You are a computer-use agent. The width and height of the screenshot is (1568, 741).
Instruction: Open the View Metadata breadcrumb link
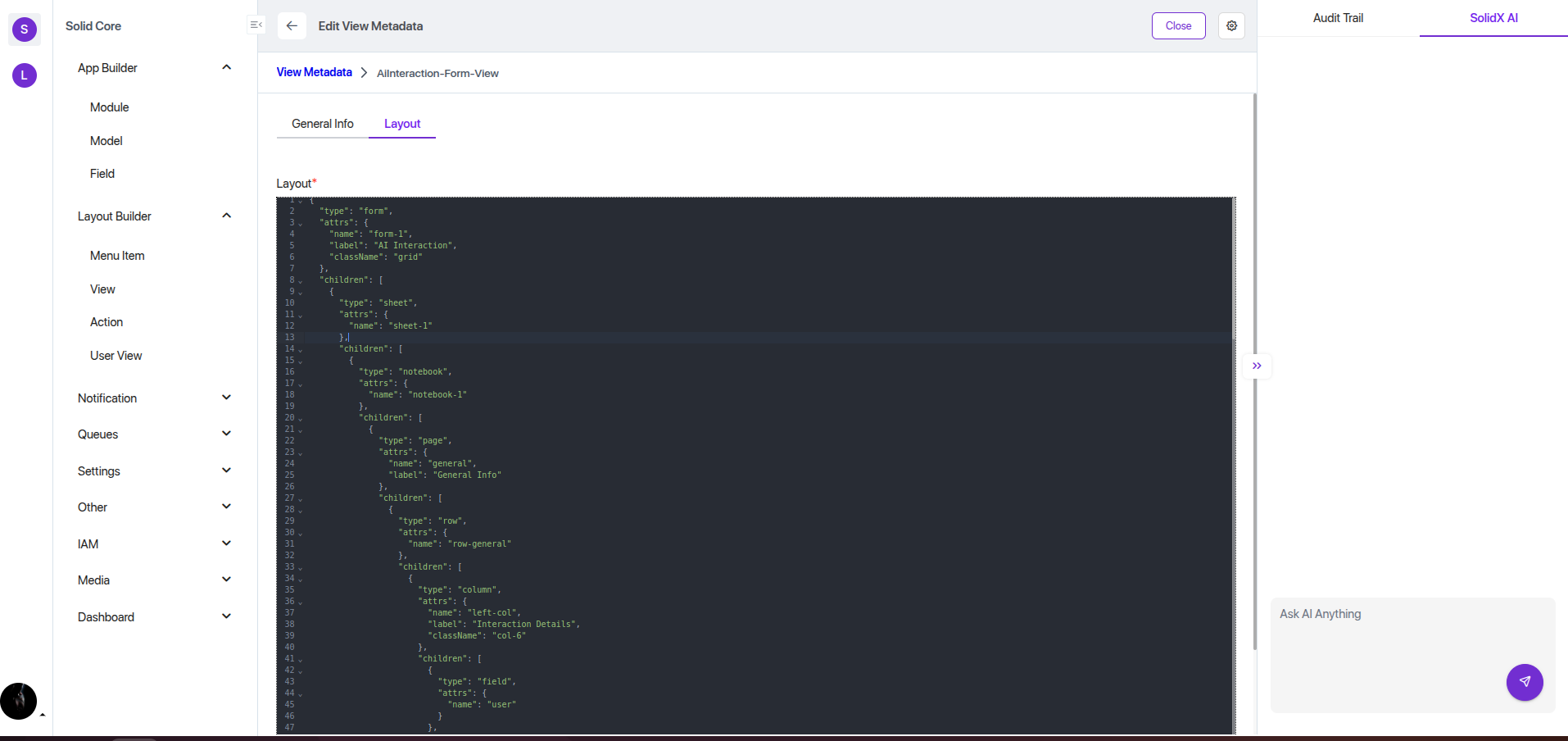tap(314, 72)
